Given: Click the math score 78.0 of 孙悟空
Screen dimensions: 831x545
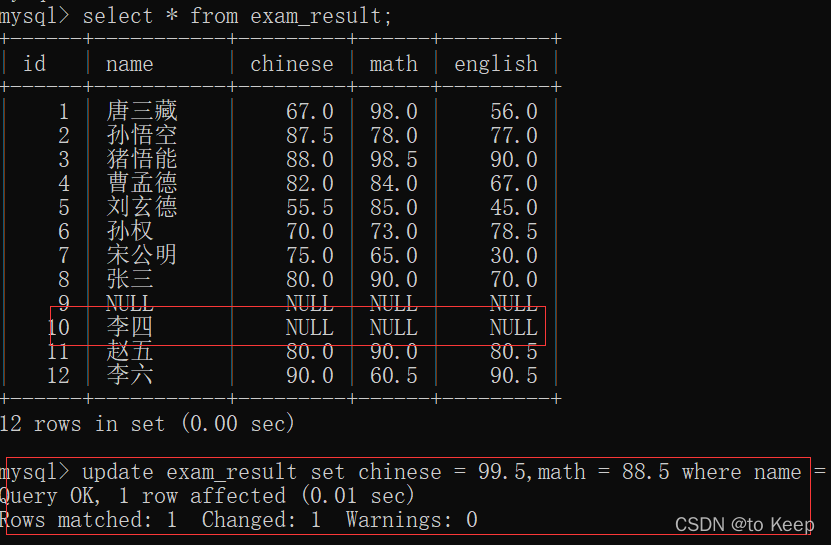Looking at the screenshot, I should 394,135.
